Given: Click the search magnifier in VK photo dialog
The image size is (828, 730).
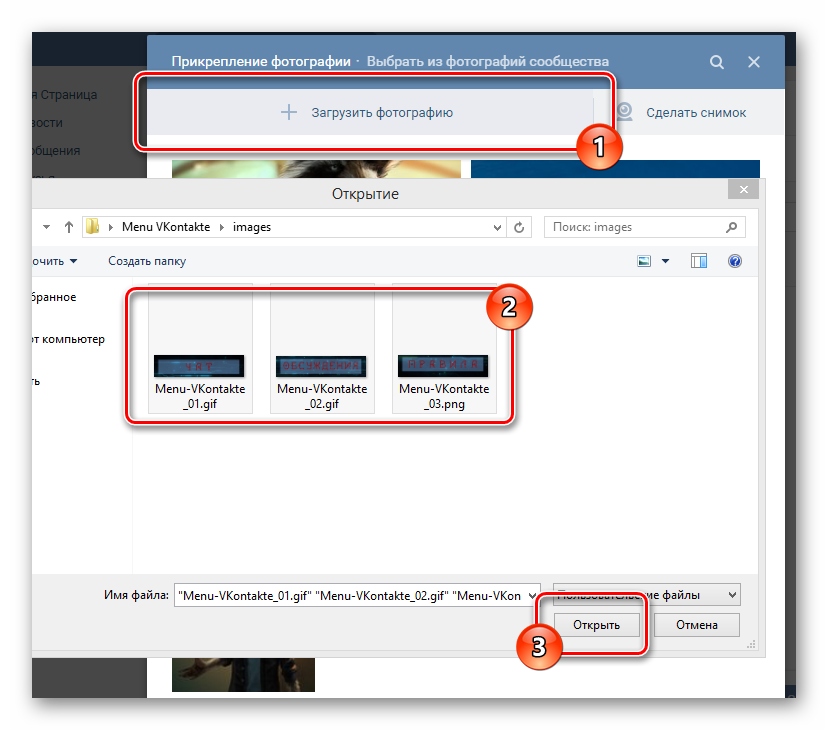Looking at the screenshot, I should pyautogui.click(x=717, y=62).
